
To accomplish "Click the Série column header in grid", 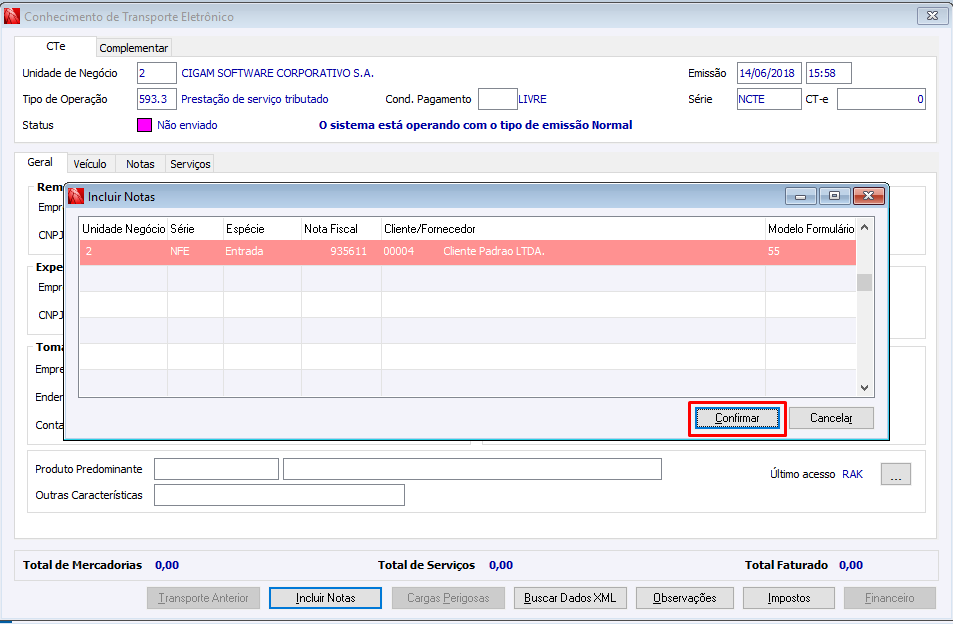I will click(196, 229).
